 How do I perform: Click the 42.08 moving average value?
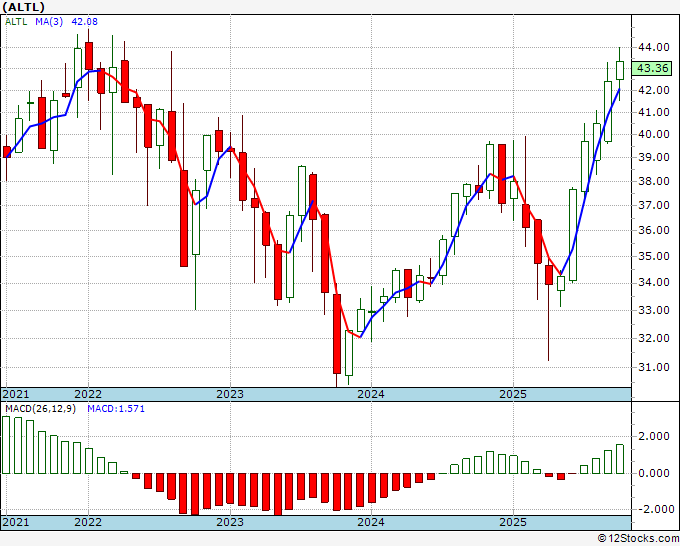click(x=85, y=22)
